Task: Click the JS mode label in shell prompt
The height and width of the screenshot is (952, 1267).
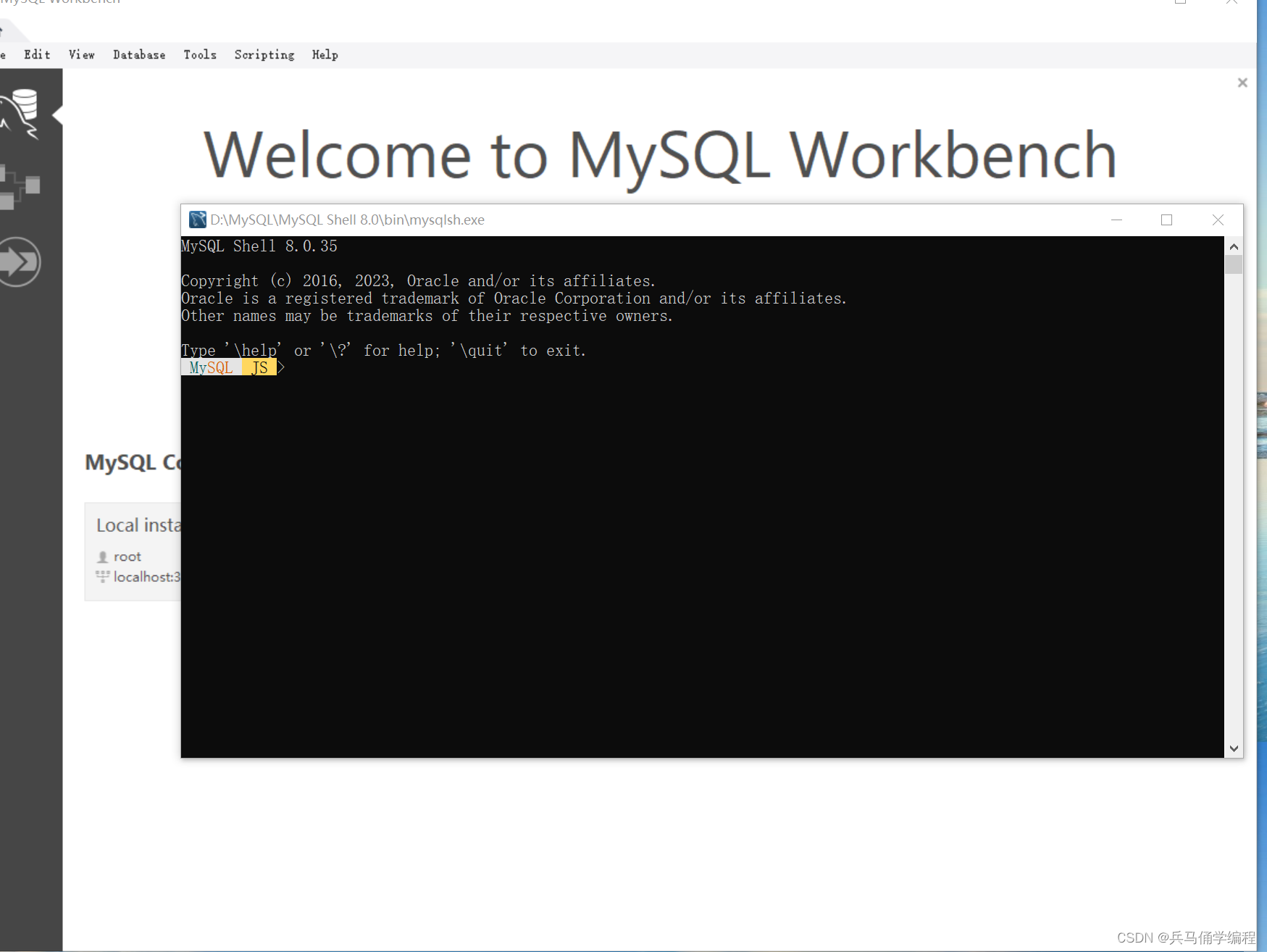Action: point(260,367)
